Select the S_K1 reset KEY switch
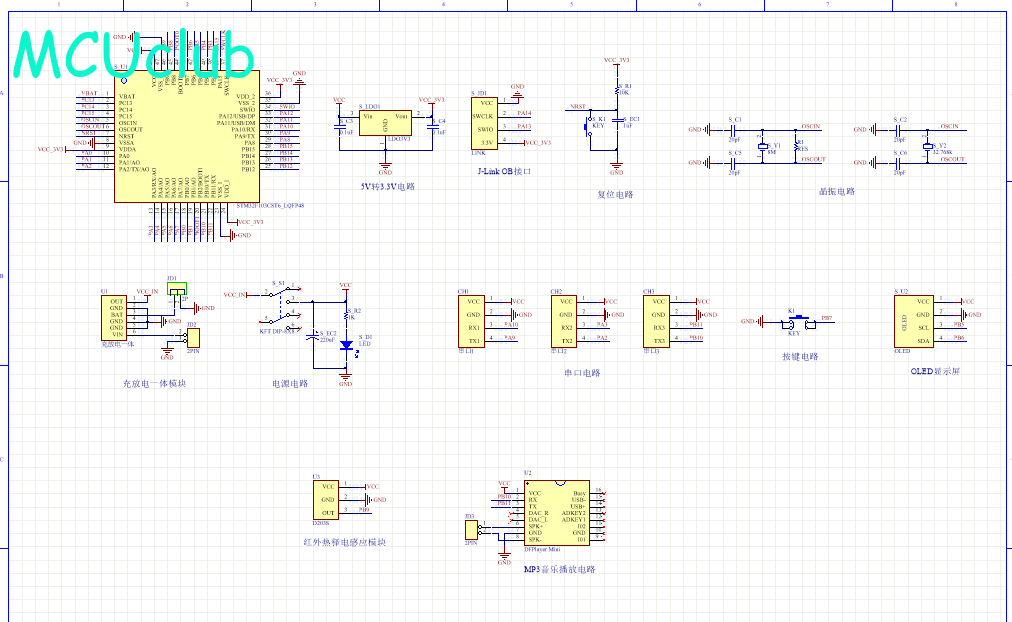Image resolution: width=1012 pixels, height=622 pixels. (589, 126)
